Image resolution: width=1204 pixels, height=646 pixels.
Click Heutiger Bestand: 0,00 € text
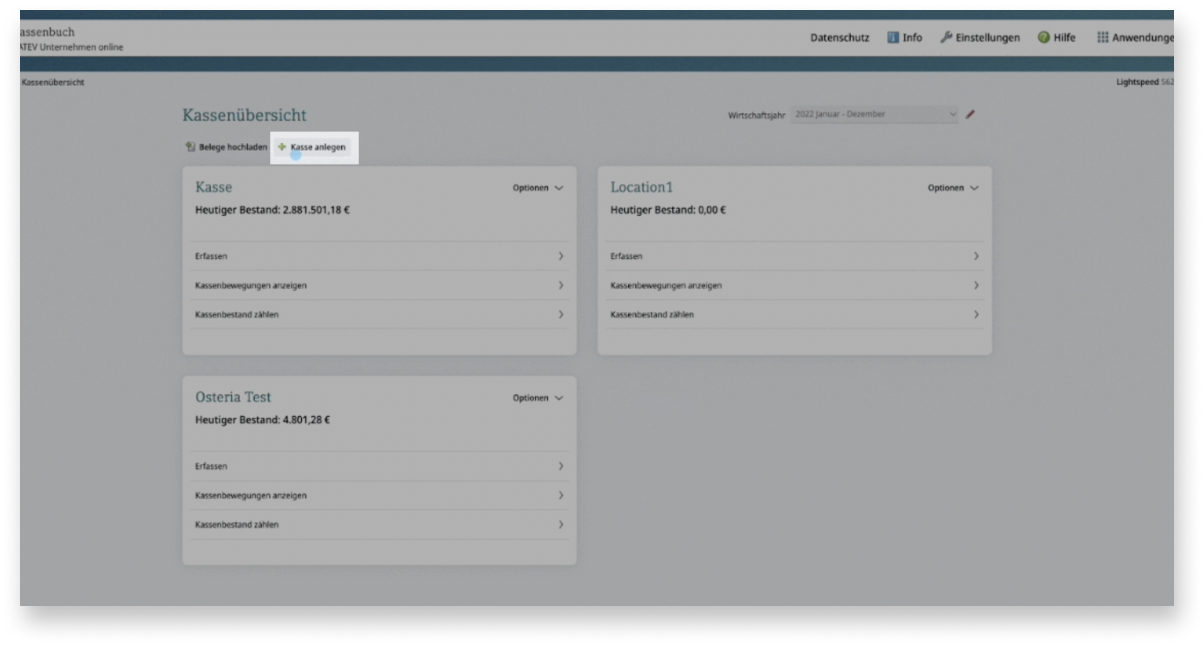668,209
